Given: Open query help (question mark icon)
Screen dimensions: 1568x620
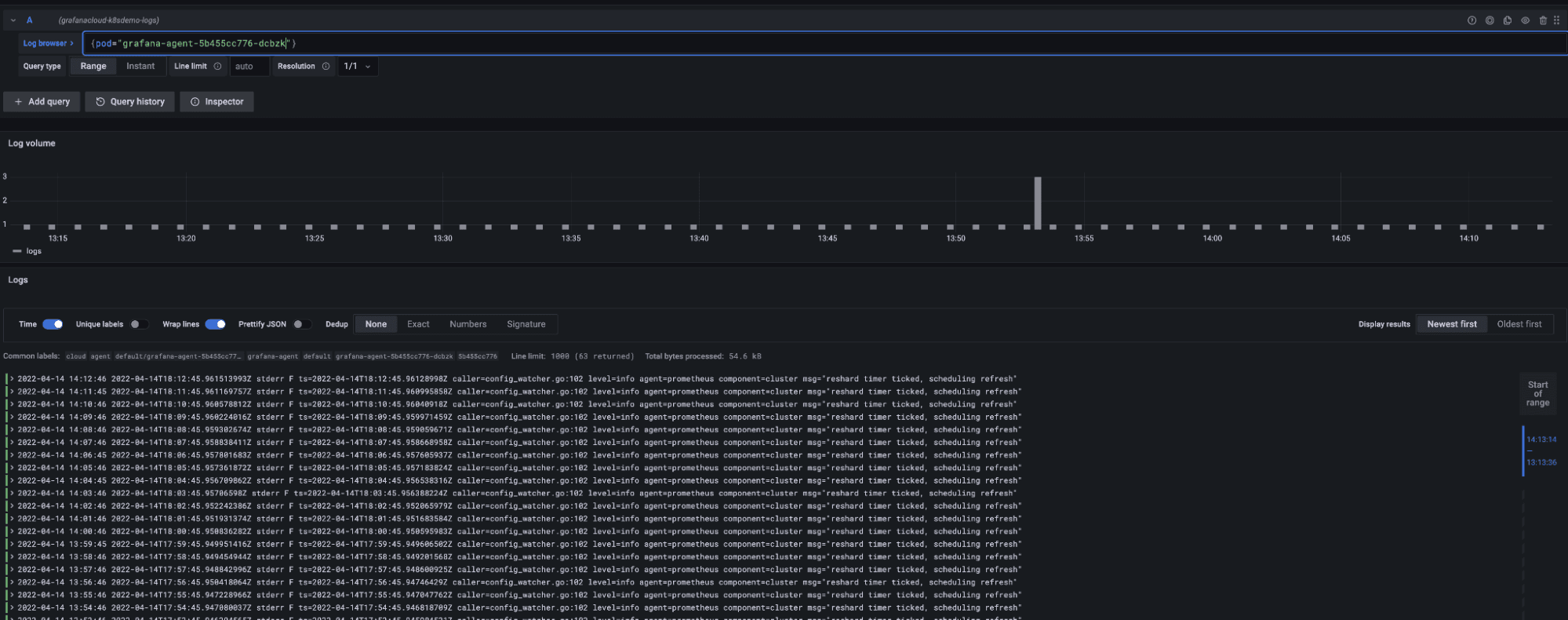Looking at the screenshot, I should pos(1472,20).
